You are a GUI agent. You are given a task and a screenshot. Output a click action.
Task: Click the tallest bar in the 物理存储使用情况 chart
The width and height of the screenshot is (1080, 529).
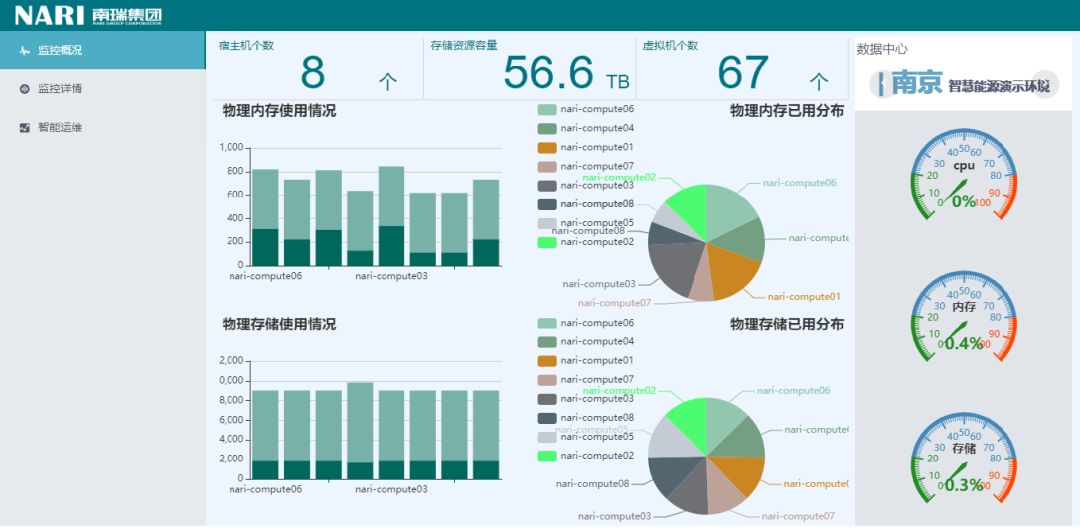(x=360, y=431)
